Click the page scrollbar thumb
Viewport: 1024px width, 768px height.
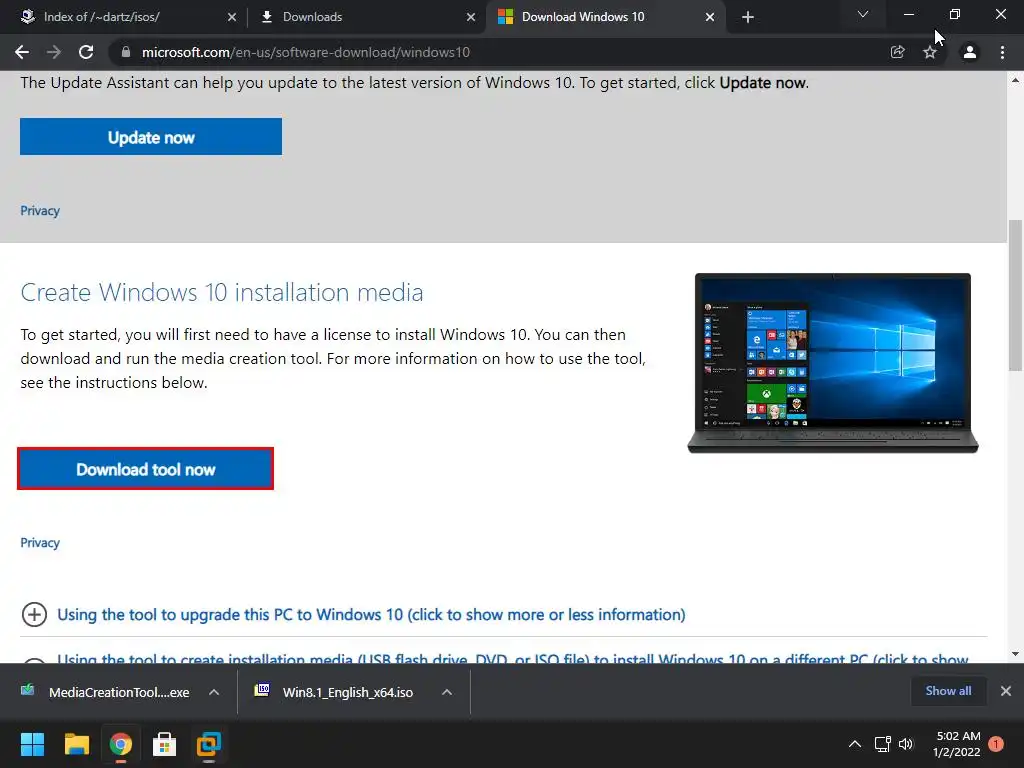(x=1015, y=295)
